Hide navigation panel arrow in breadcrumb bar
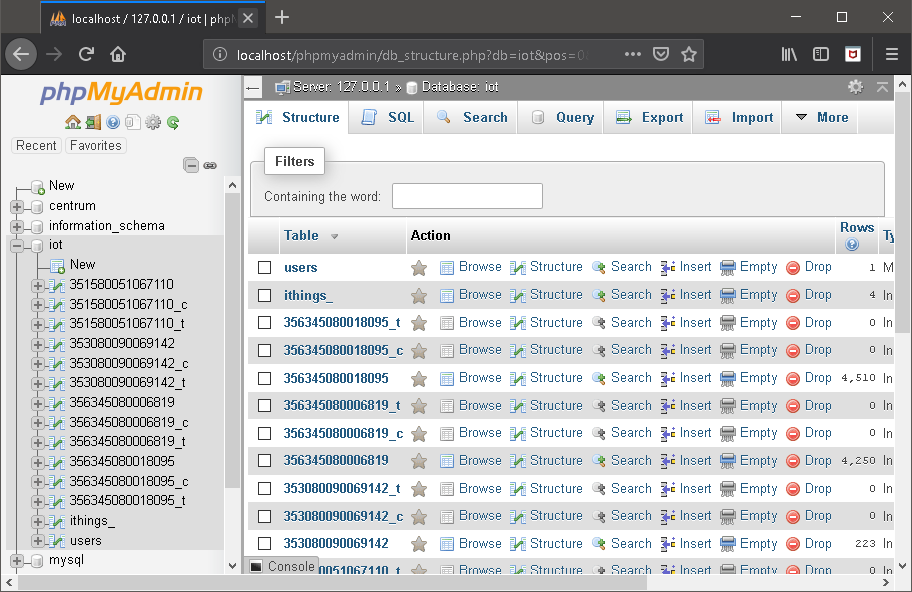This screenshot has height=592, width=912. coord(252,88)
